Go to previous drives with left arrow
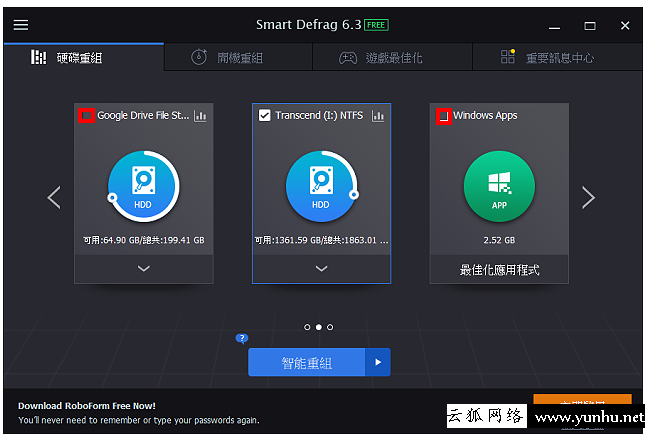 pyautogui.click(x=54, y=198)
